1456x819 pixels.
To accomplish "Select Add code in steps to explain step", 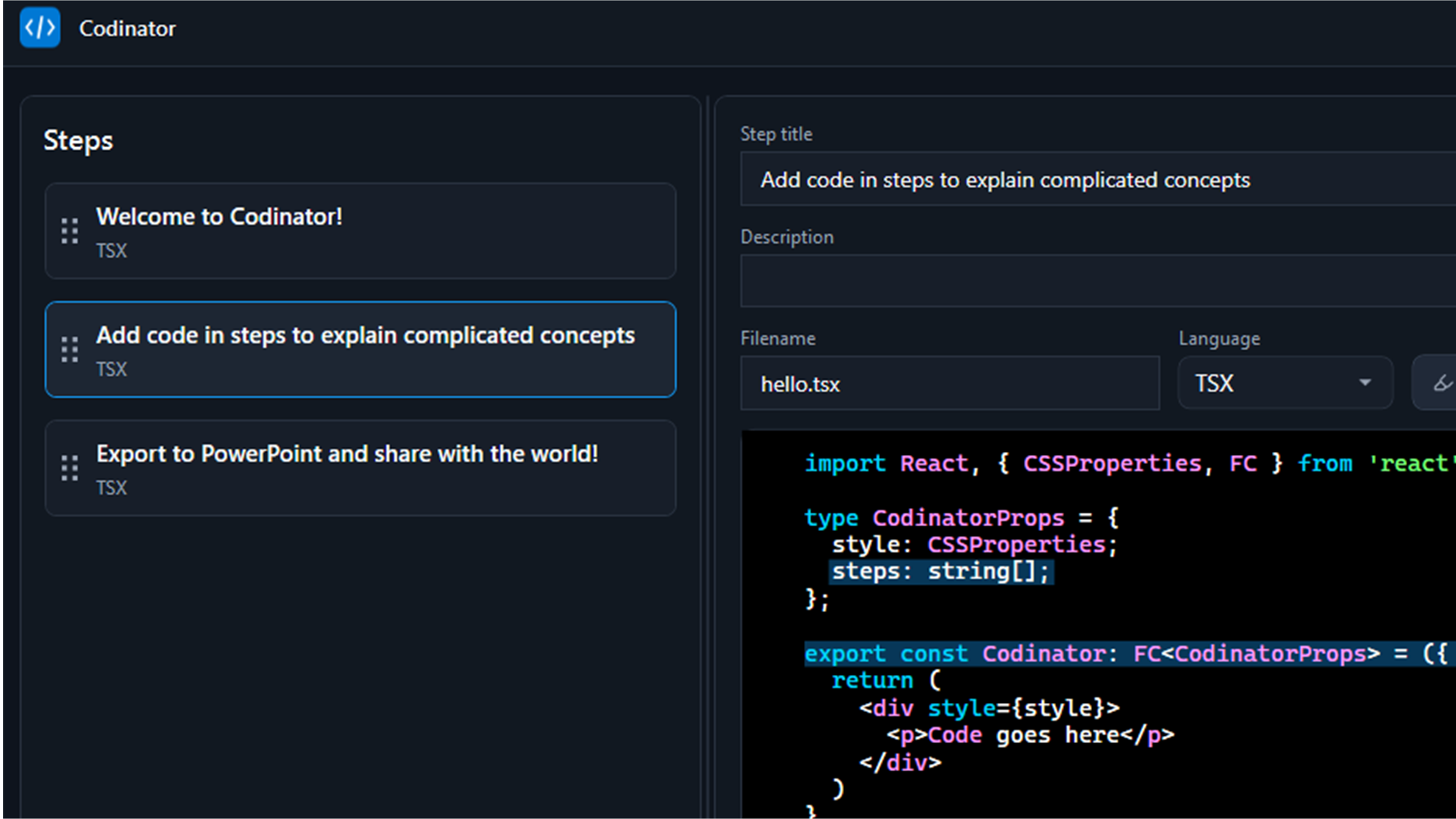I will [x=361, y=350].
